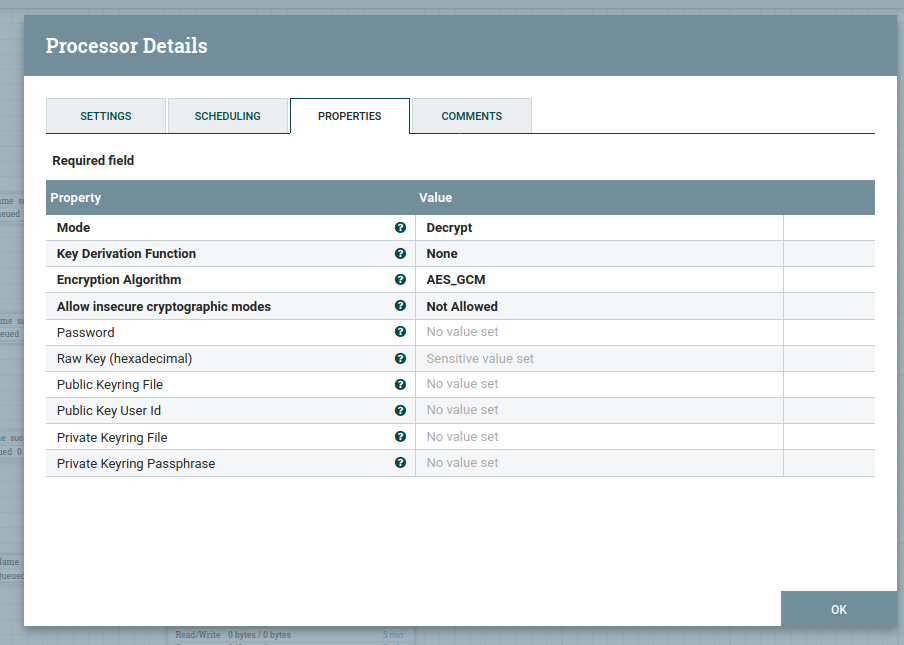904x645 pixels.
Task: Switch to the Settings tab
Action: 106,116
